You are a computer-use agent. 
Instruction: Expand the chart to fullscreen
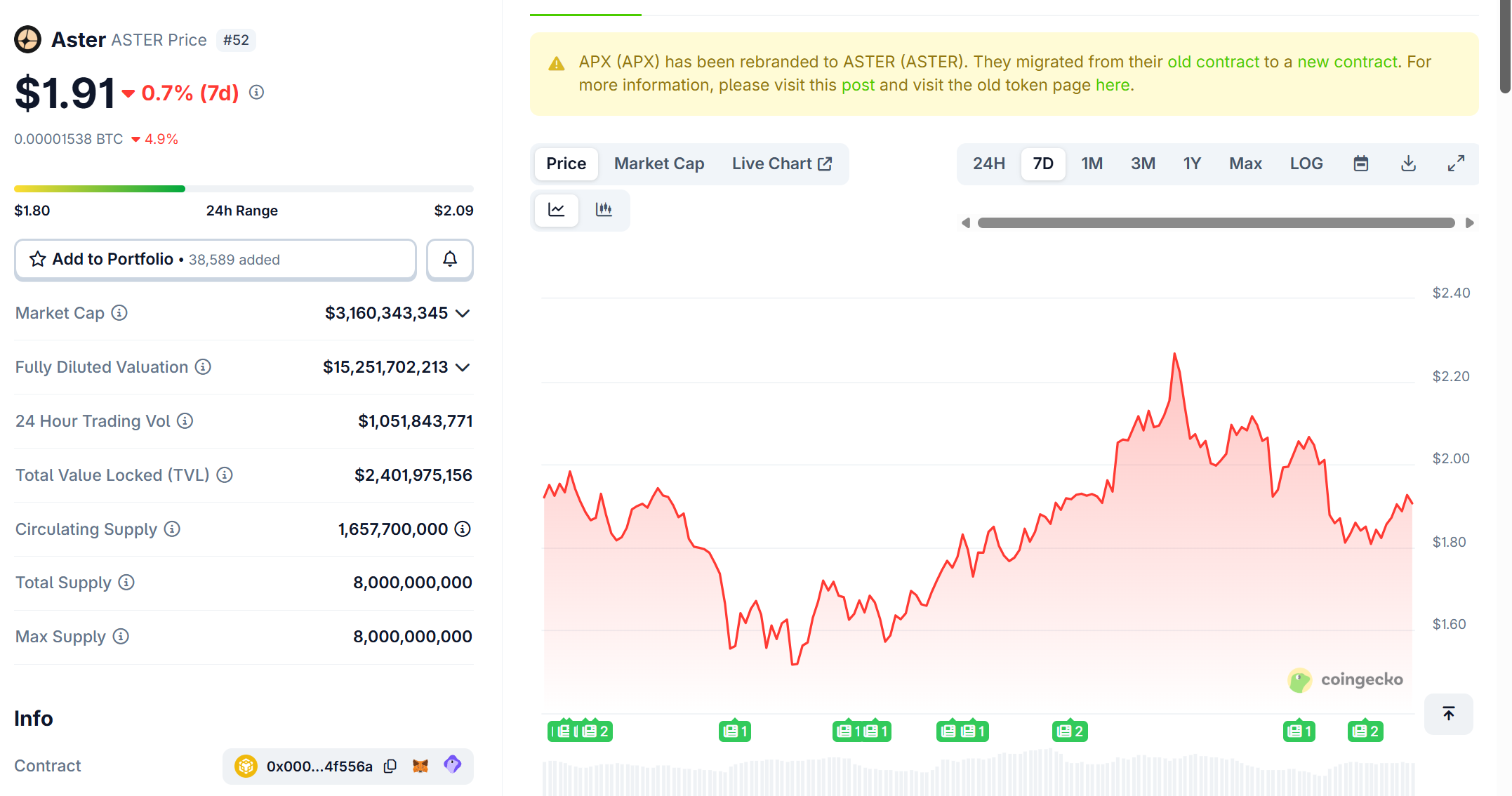[1456, 164]
